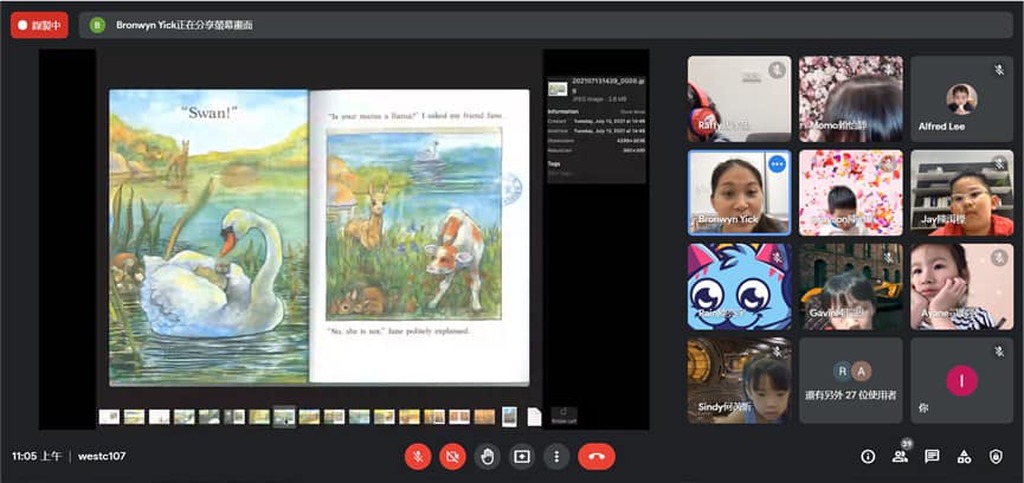Unmute your microphone in the call bar
1024x483 pixels.
tap(418, 457)
